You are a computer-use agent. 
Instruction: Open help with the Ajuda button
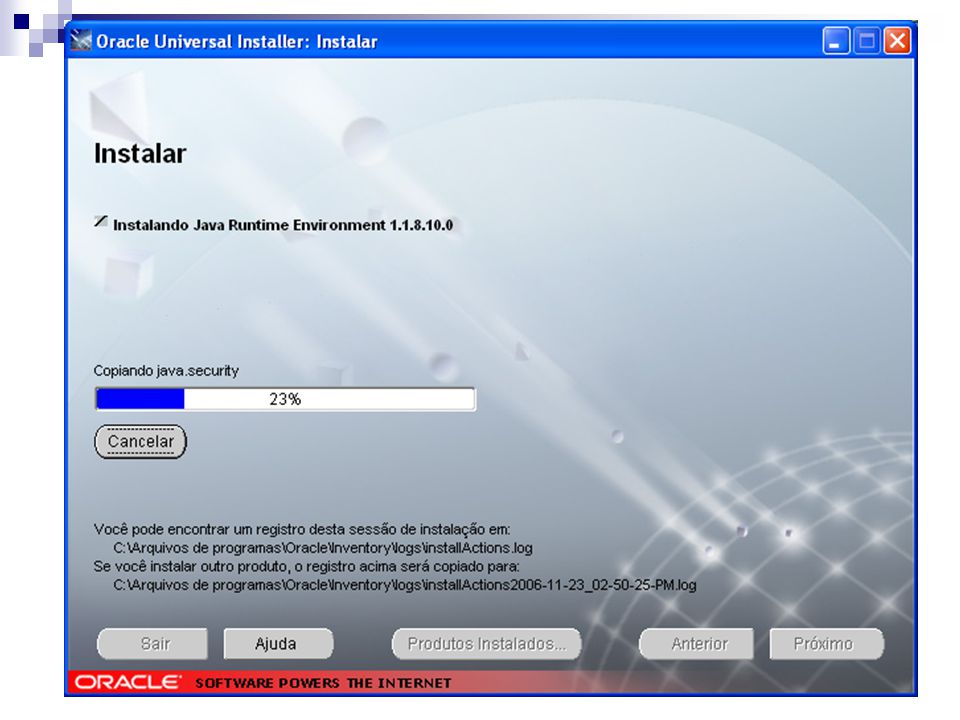coord(278,644)
